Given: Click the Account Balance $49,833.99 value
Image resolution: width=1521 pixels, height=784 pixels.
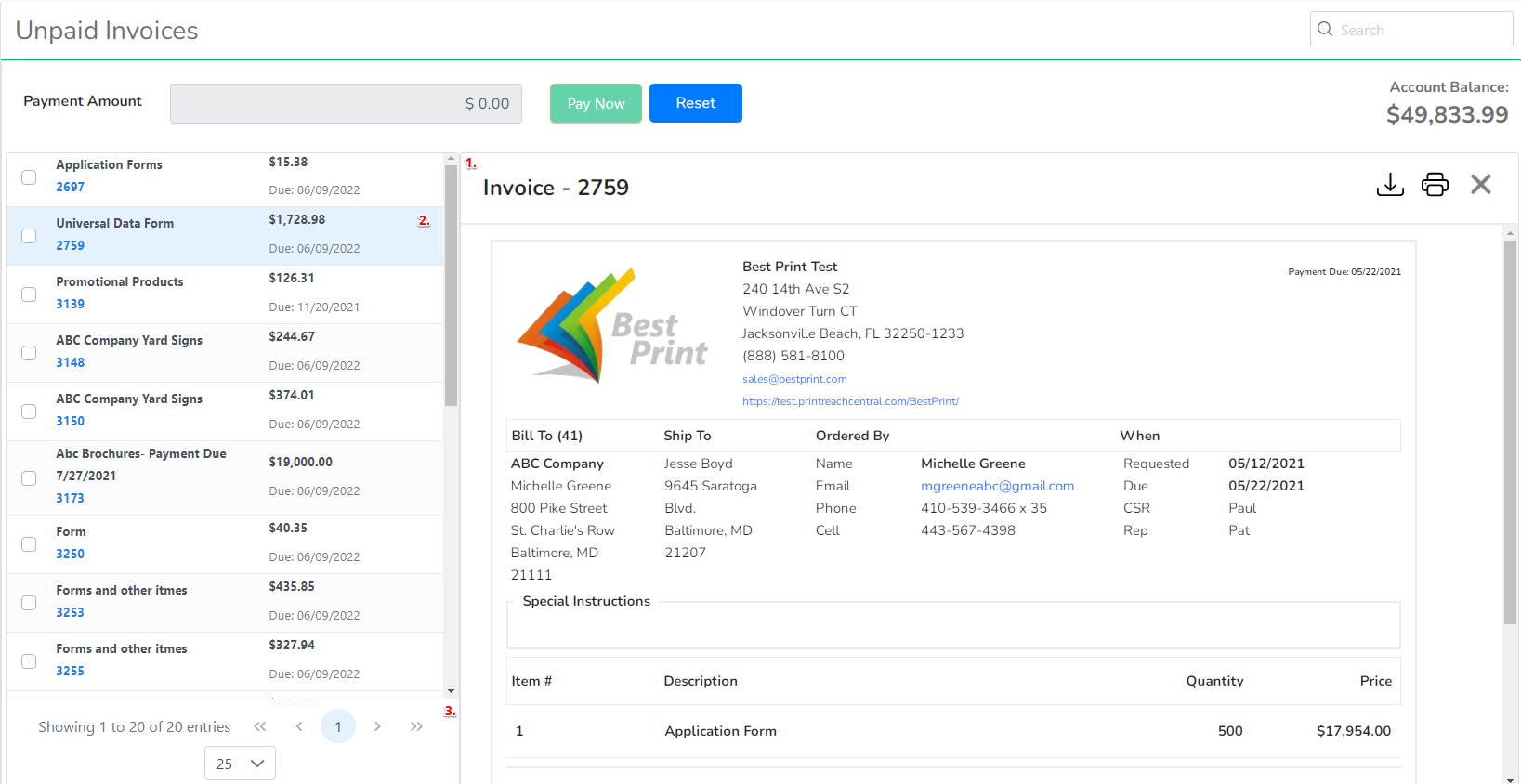Looking at the screenshot, I should pyautogui.click(x=1447, y=114).
